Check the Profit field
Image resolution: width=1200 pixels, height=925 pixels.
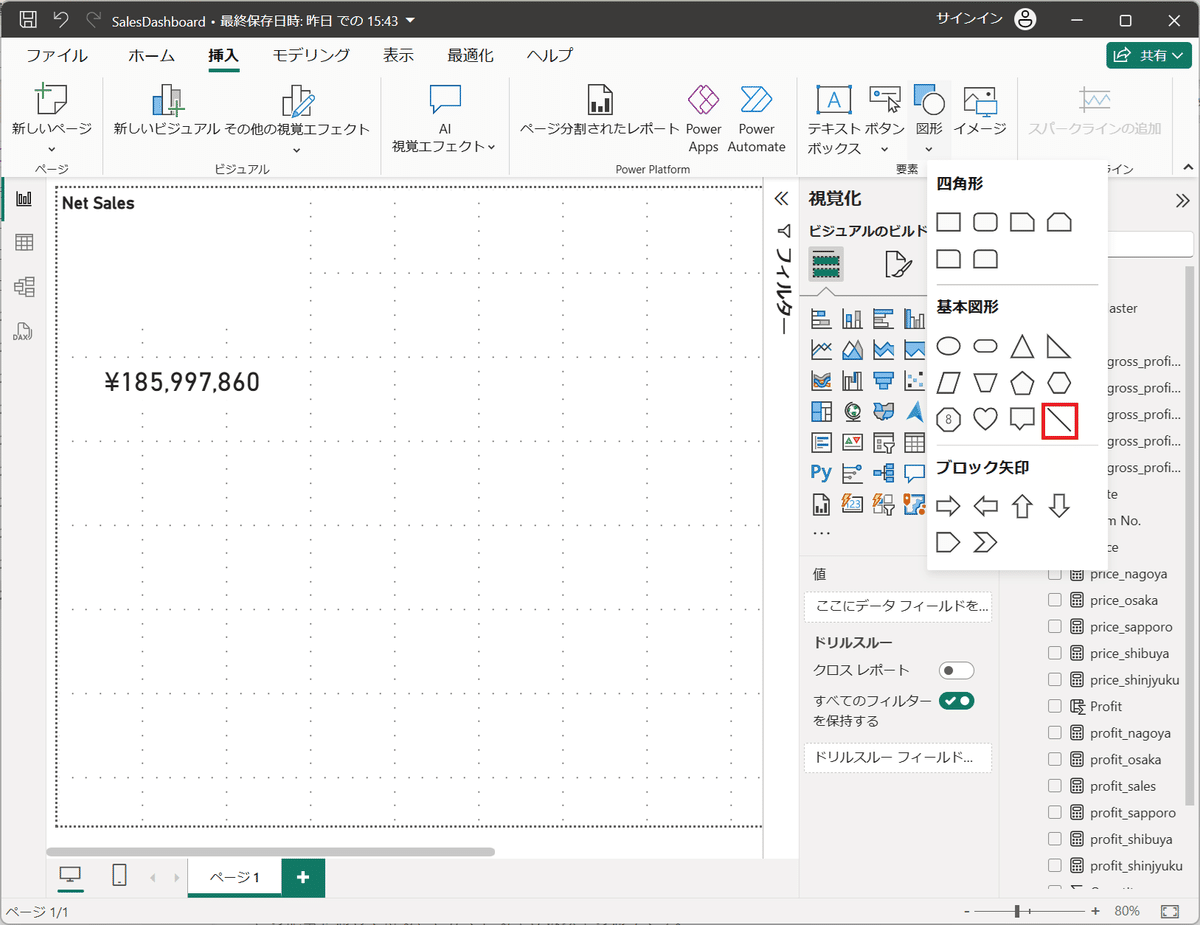[1054, 706]
